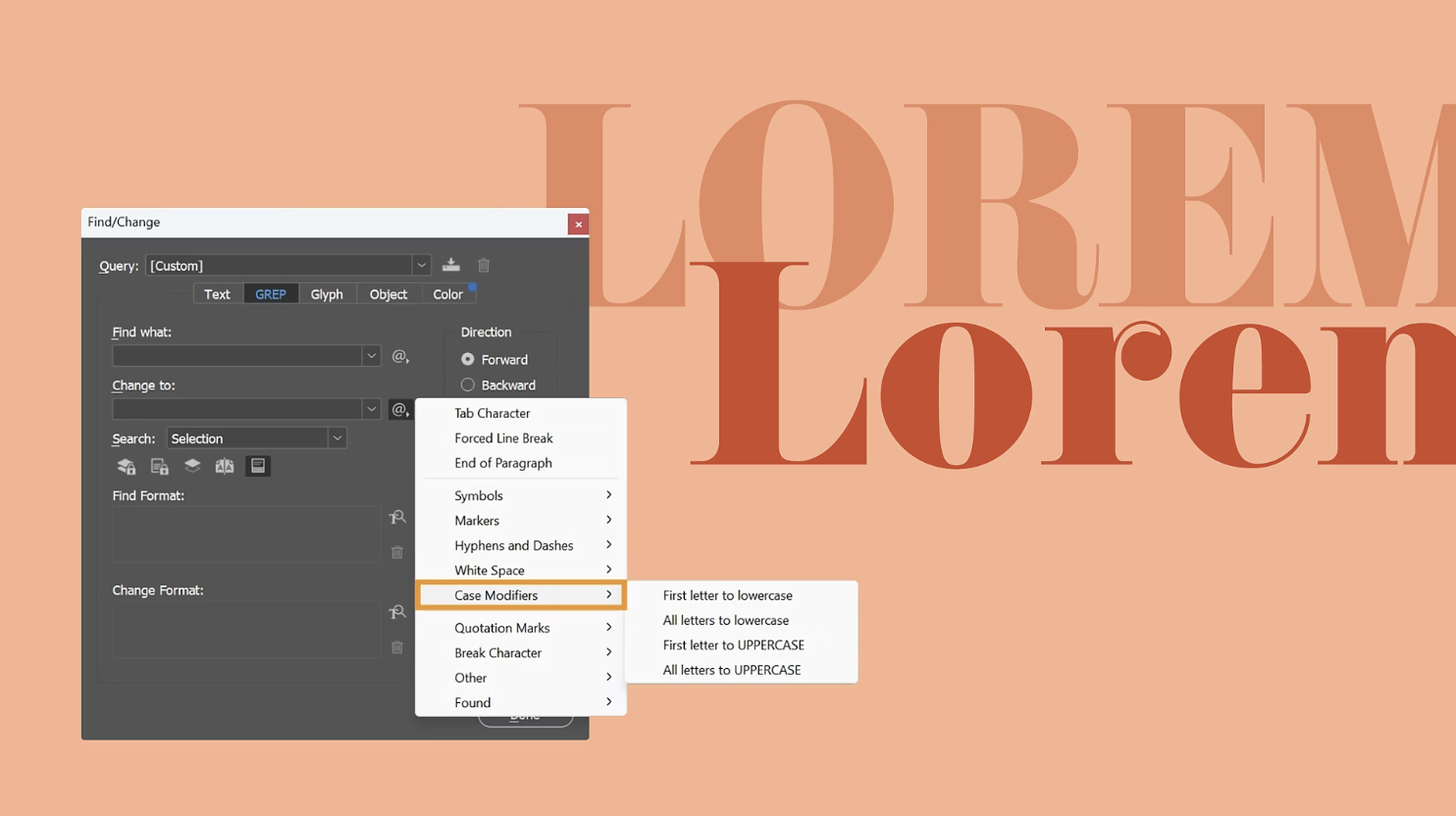1456x816 pixels.
Task: Toggle the Include Locked Stories option
Action: click(x=159, y=466)
